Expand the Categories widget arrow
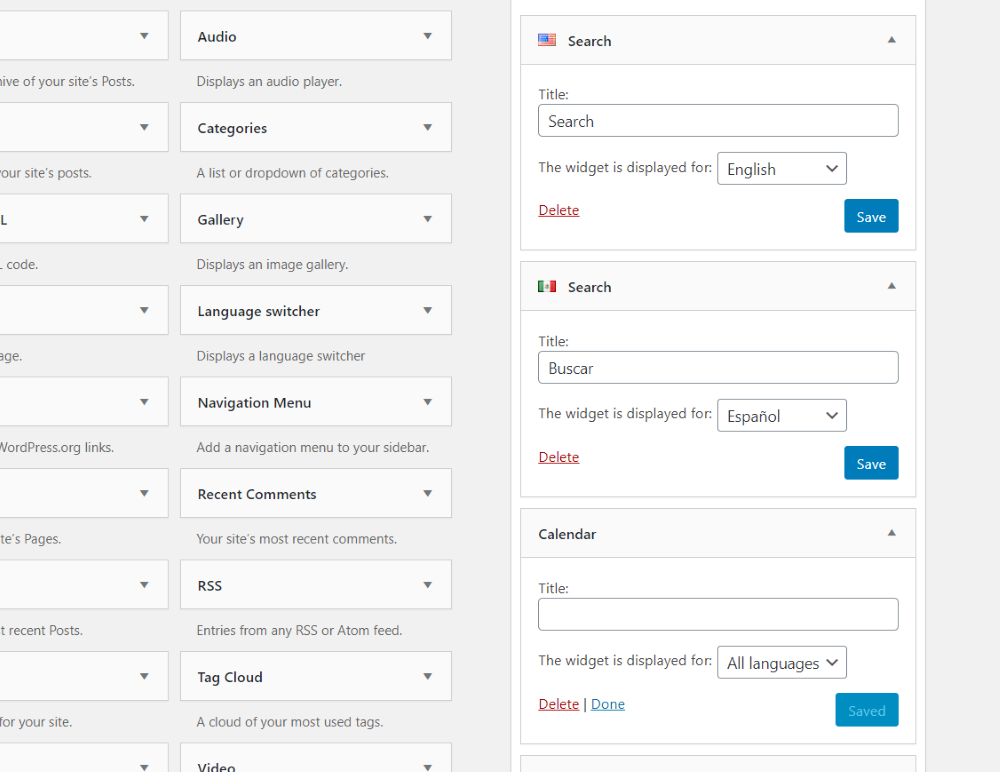 [x=427, y=128]
